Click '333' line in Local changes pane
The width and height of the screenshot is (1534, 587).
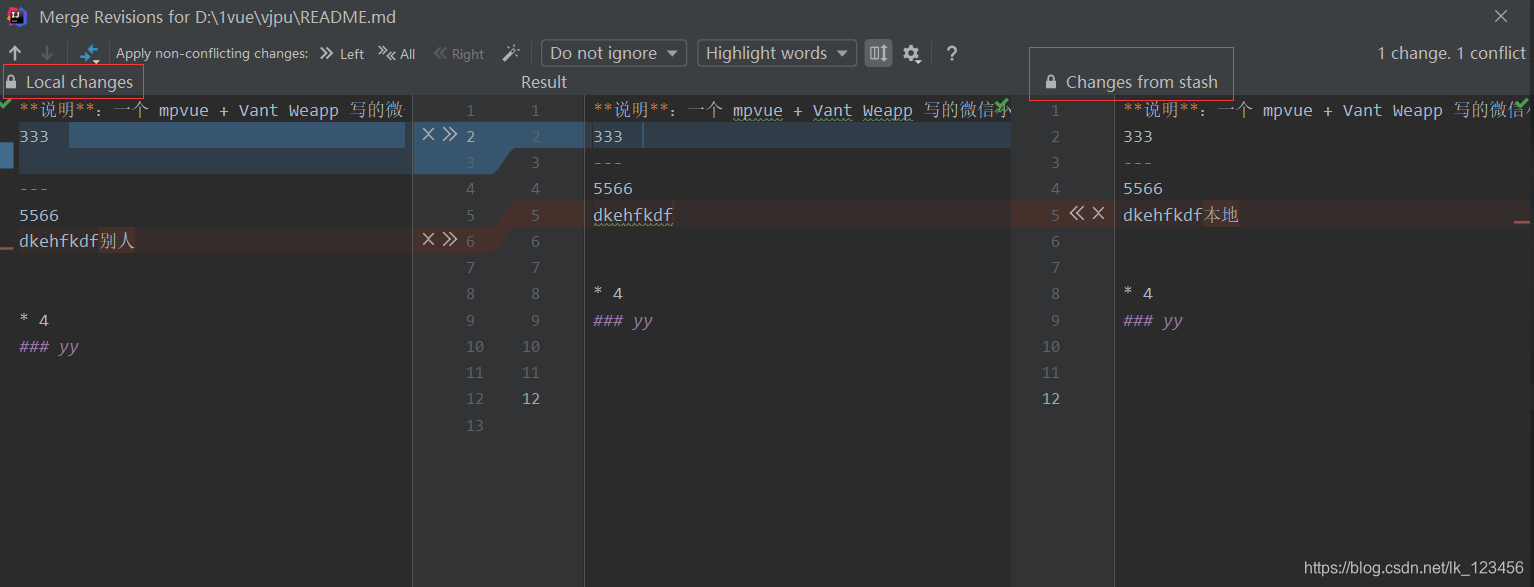click(34, 137)
